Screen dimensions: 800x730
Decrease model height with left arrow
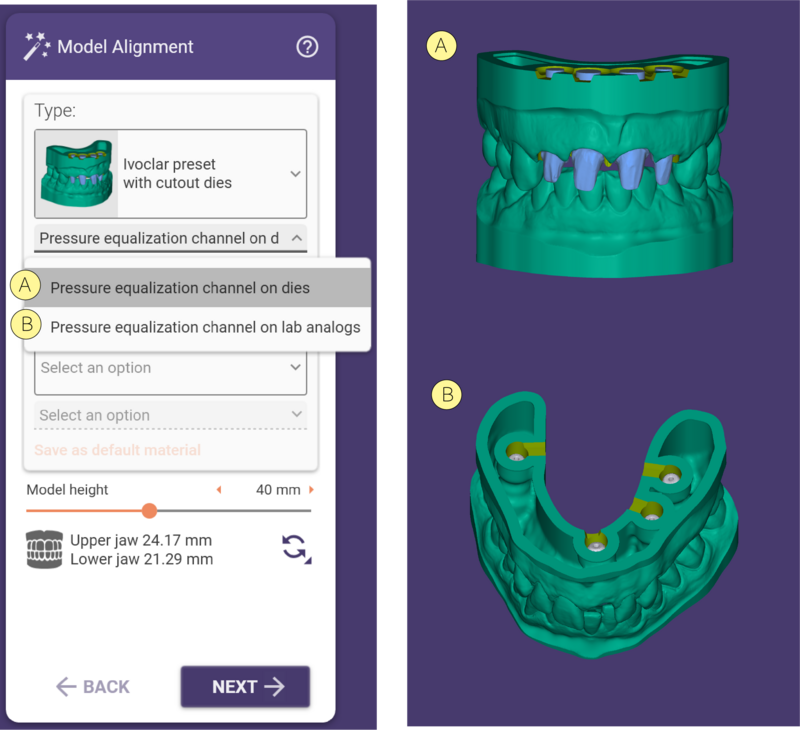pos(219,490)
